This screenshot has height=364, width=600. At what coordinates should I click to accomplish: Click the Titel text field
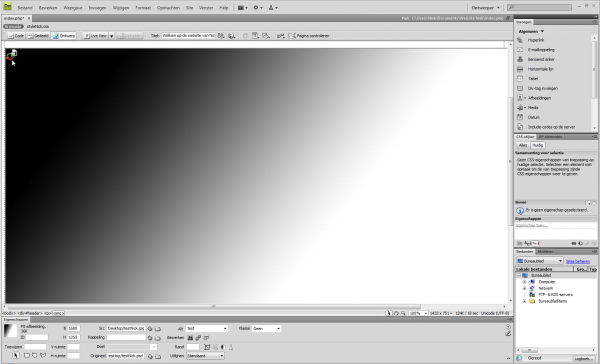(x=188, y=36)
